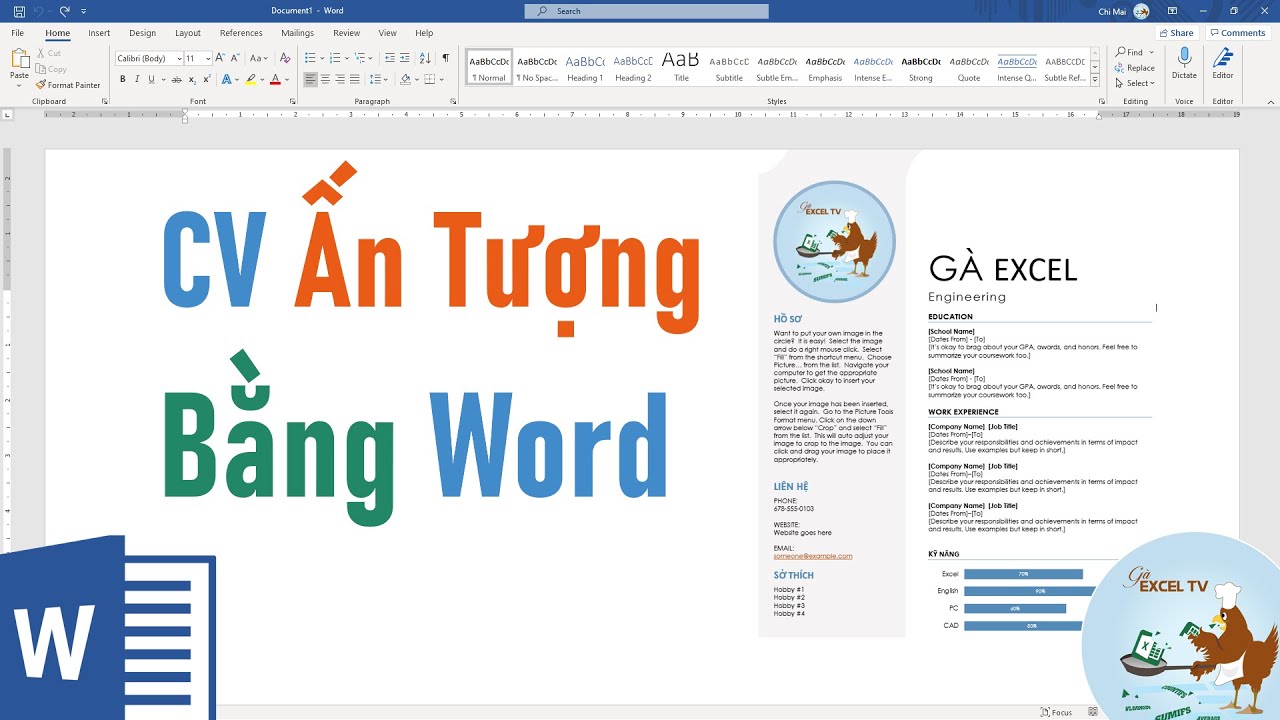
Task: Toggle Justify alignment
Action: [354, 79]
